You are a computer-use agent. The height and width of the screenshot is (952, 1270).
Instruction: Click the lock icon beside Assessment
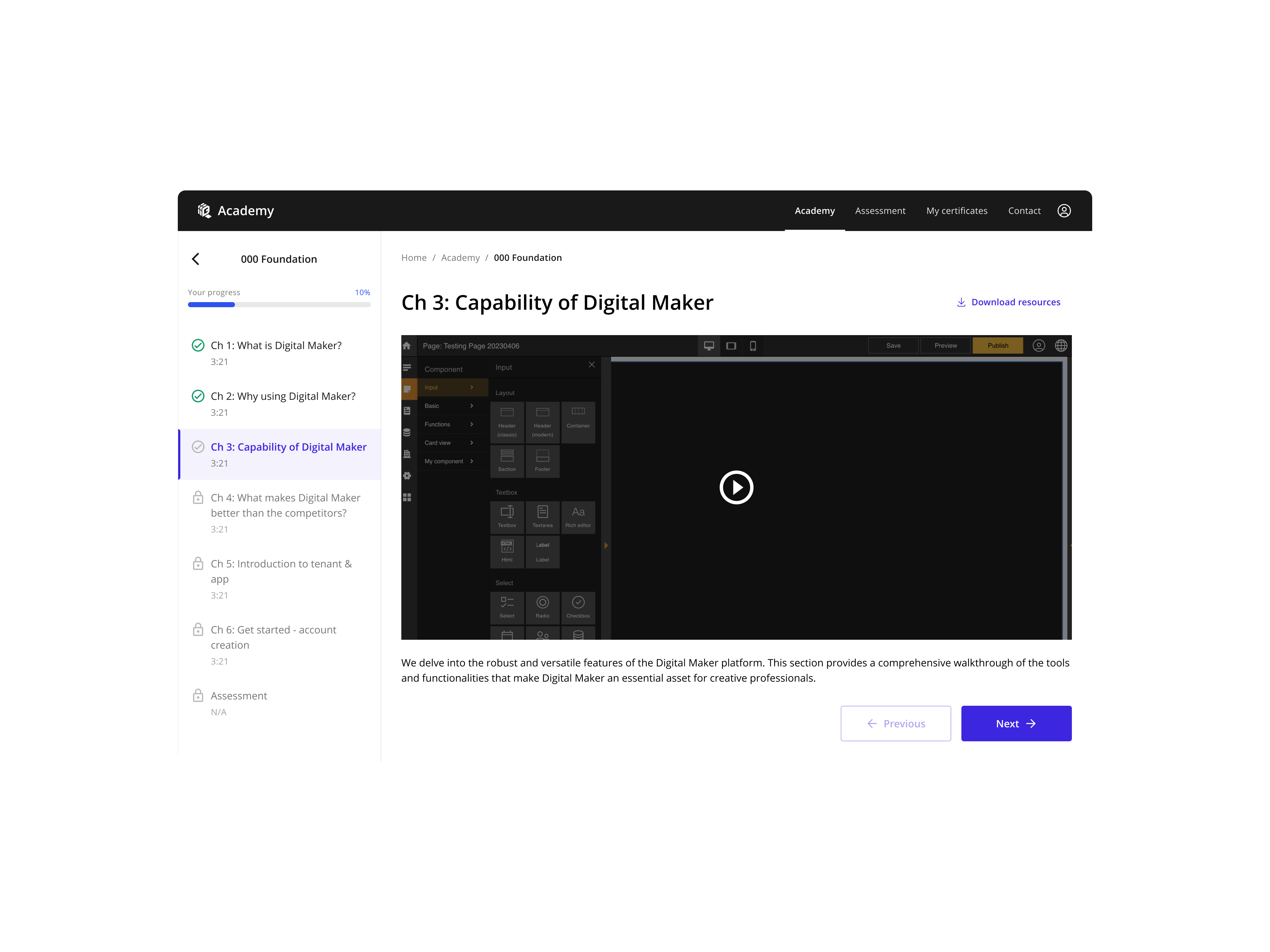pyautogui.click(x=198, y=695)
